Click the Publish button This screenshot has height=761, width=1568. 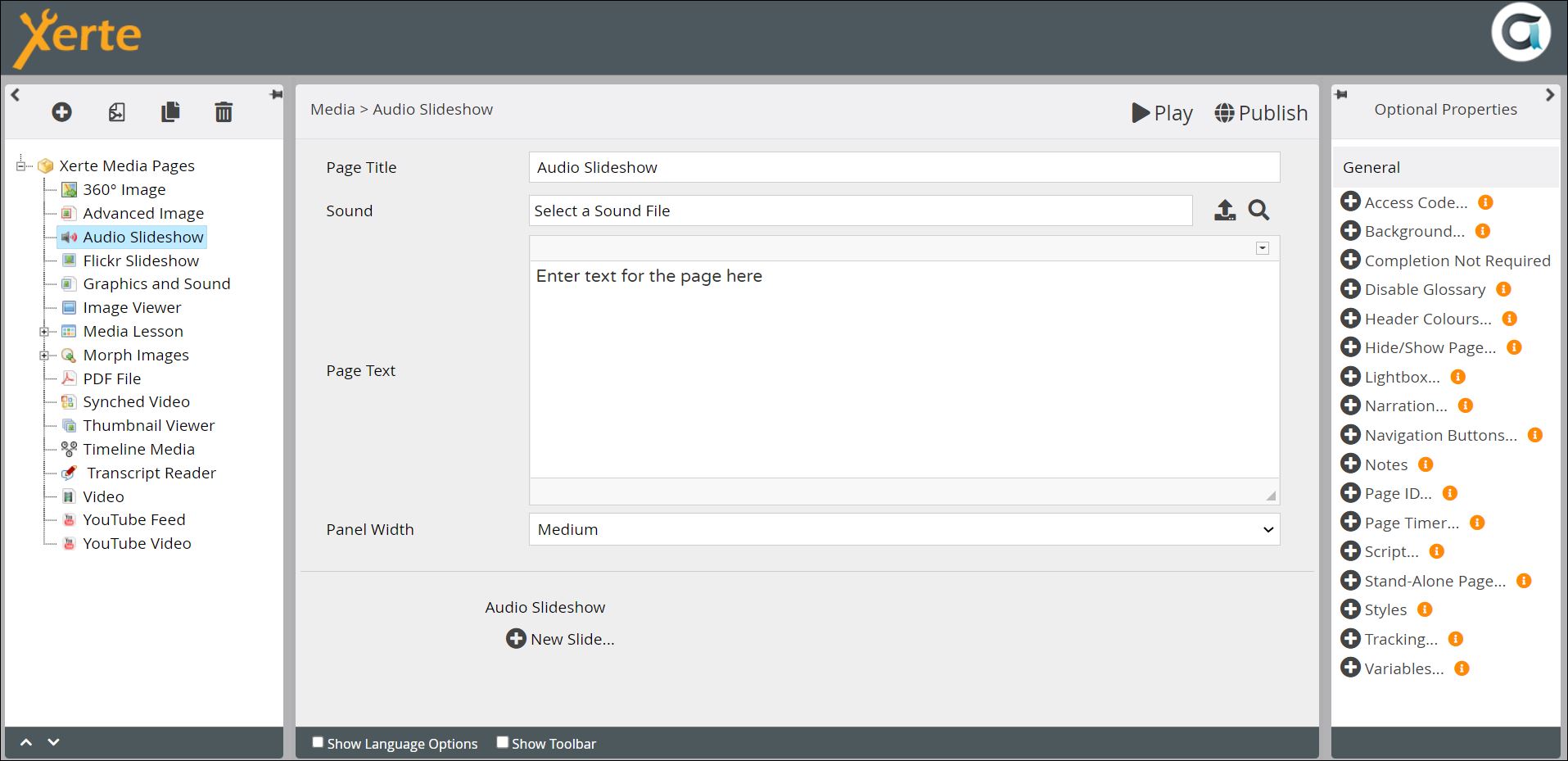click(x=1261, y=113)
